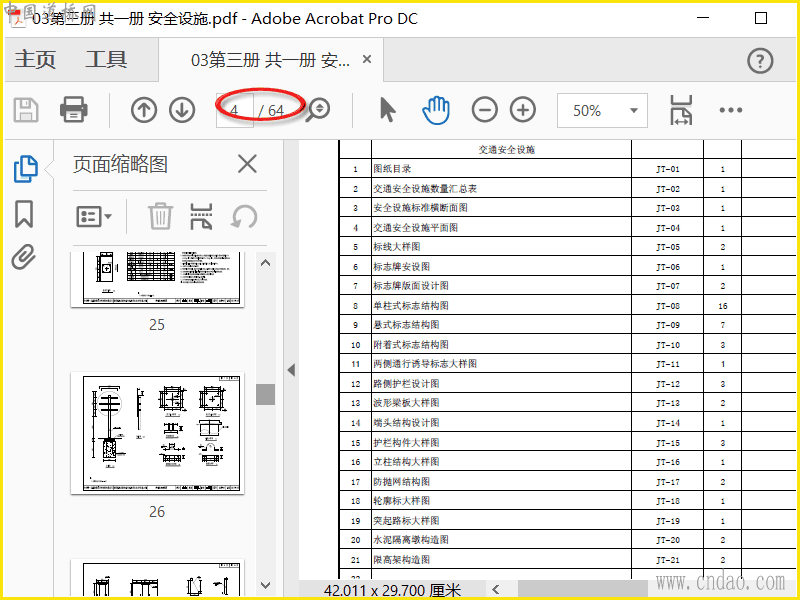Activate the Hand pan tool
800x600 pixels.
[436, 110]
